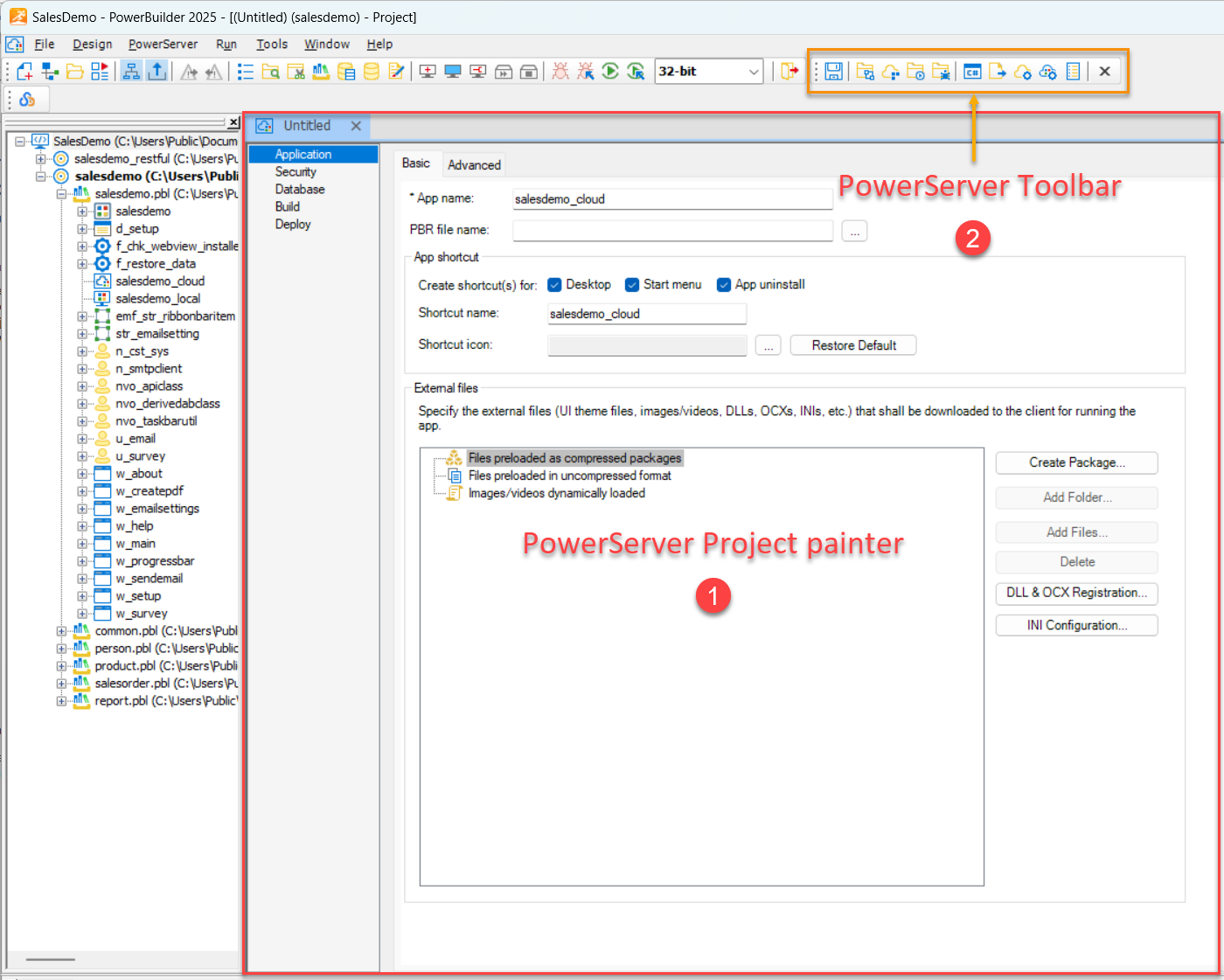Toggle the Start menu shortcut checkbox

click(632, 285)
